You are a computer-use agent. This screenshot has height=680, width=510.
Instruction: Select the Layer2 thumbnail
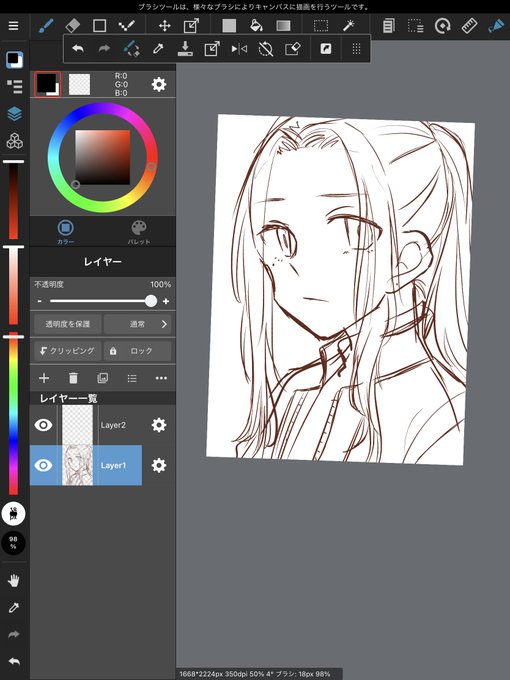pyautogui.click(x=78, y=425)
